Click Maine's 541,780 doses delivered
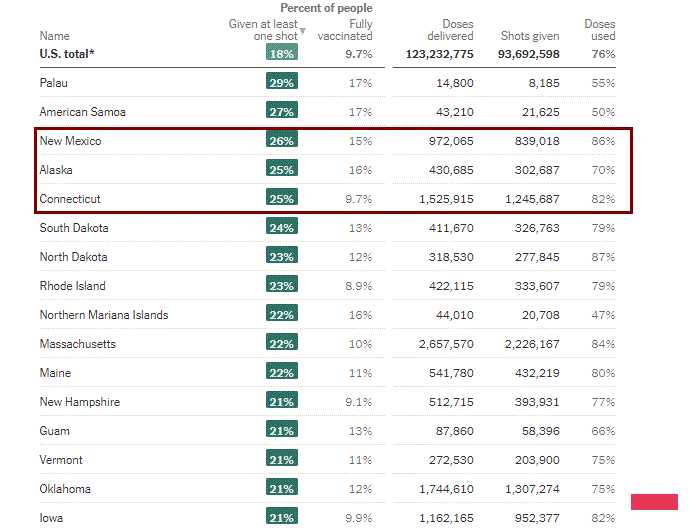This screenshot has height=530, width=698. 451,373
